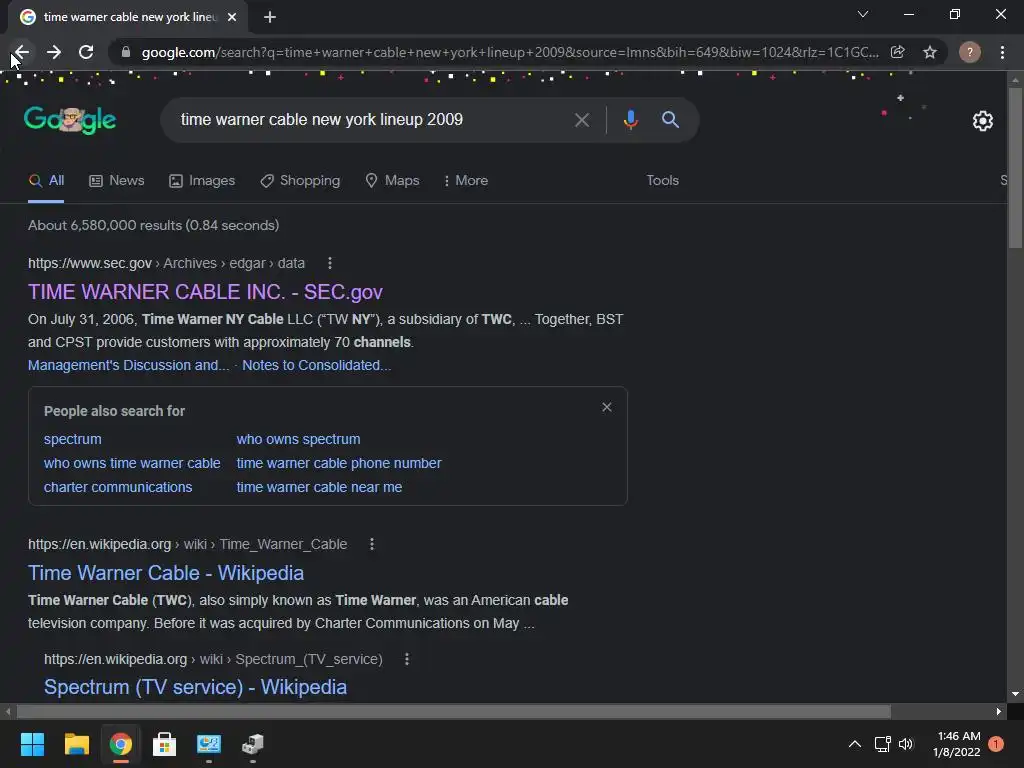Image resolution: width=1024 pixels, height=768 pixels.
Task: Submit search with the magnifier icon
Action: tap(670, 120)
